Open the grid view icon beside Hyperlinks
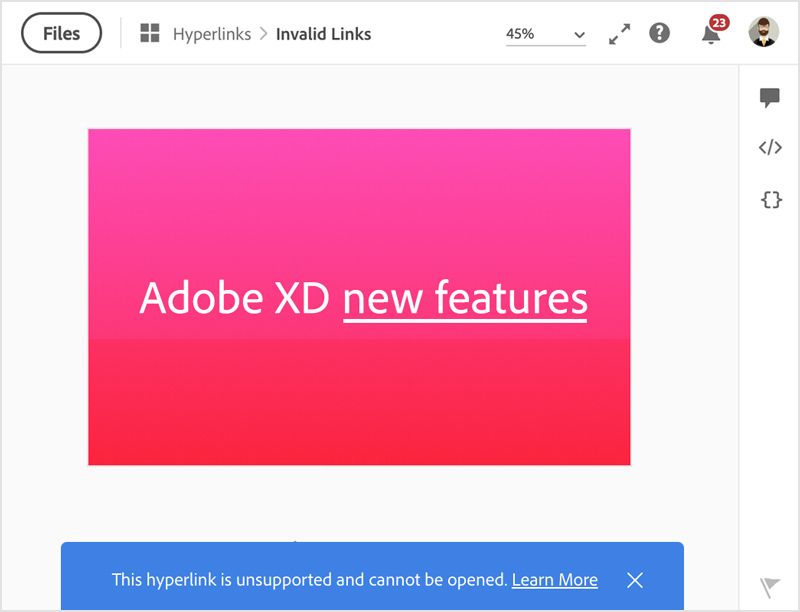The width and height of the screenshot is (800, 612). (x=150, y=34)
